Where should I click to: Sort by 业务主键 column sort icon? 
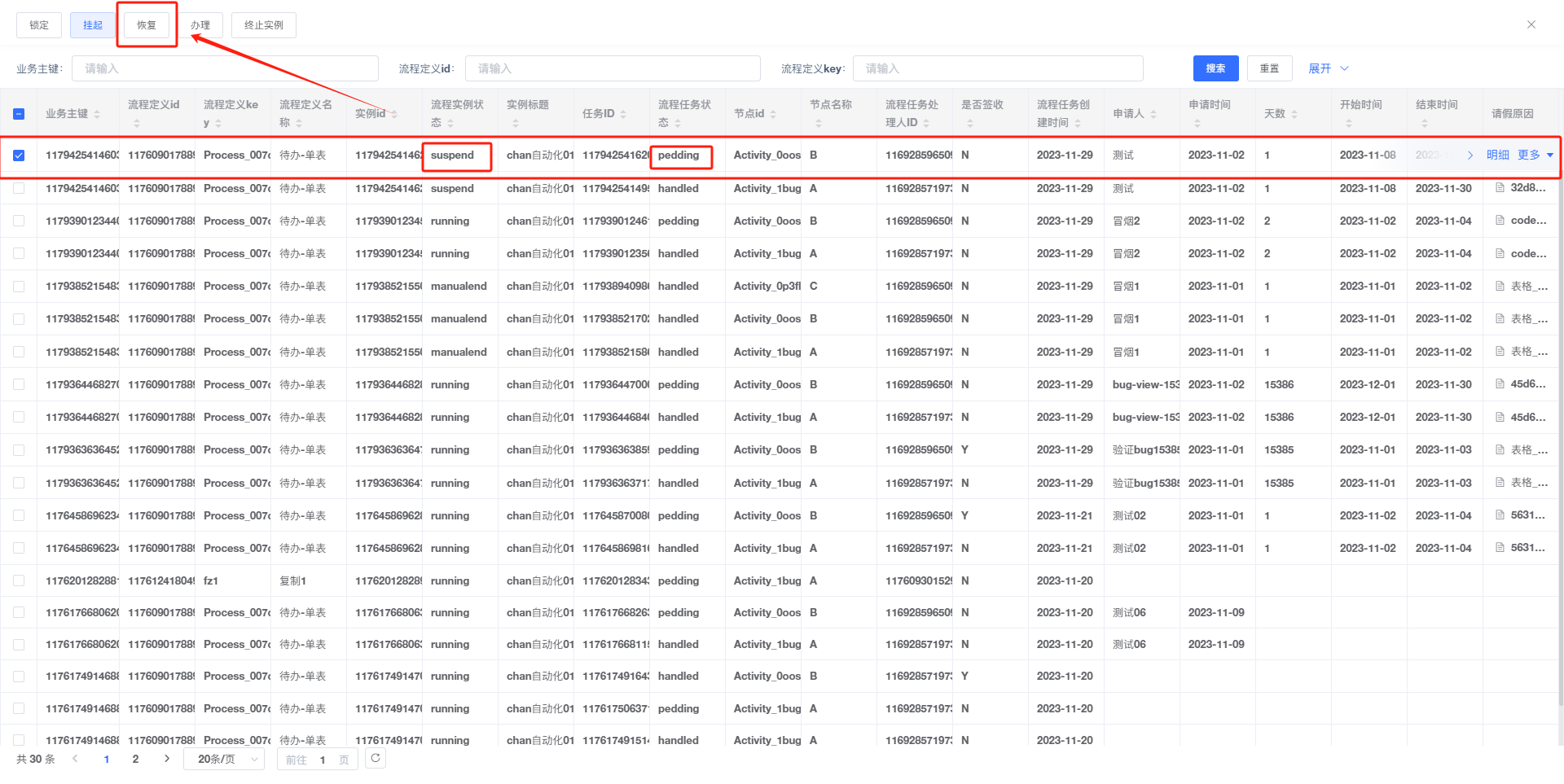coord(97,114)
